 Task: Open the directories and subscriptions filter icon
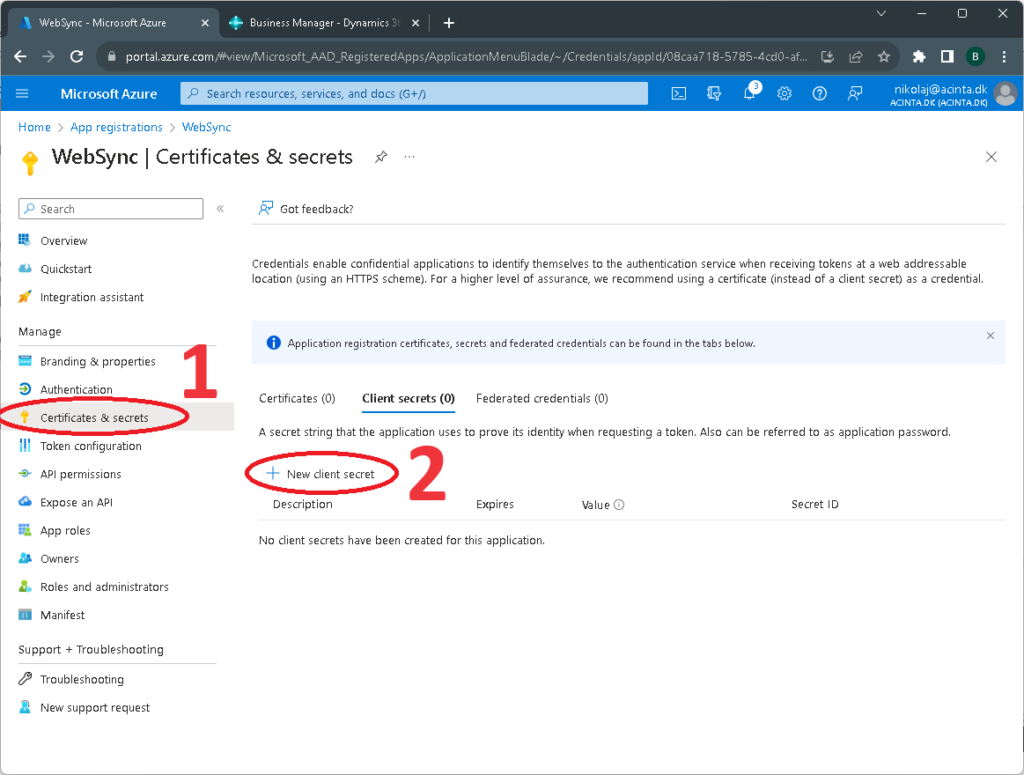coord(714,93)
